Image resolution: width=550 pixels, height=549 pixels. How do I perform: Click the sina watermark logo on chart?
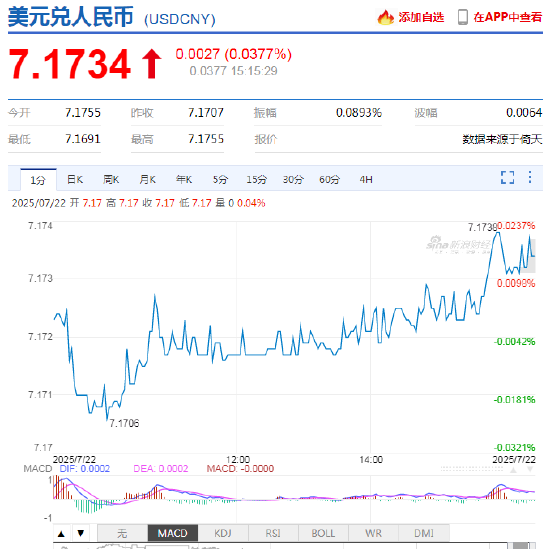tap(458, 245)
